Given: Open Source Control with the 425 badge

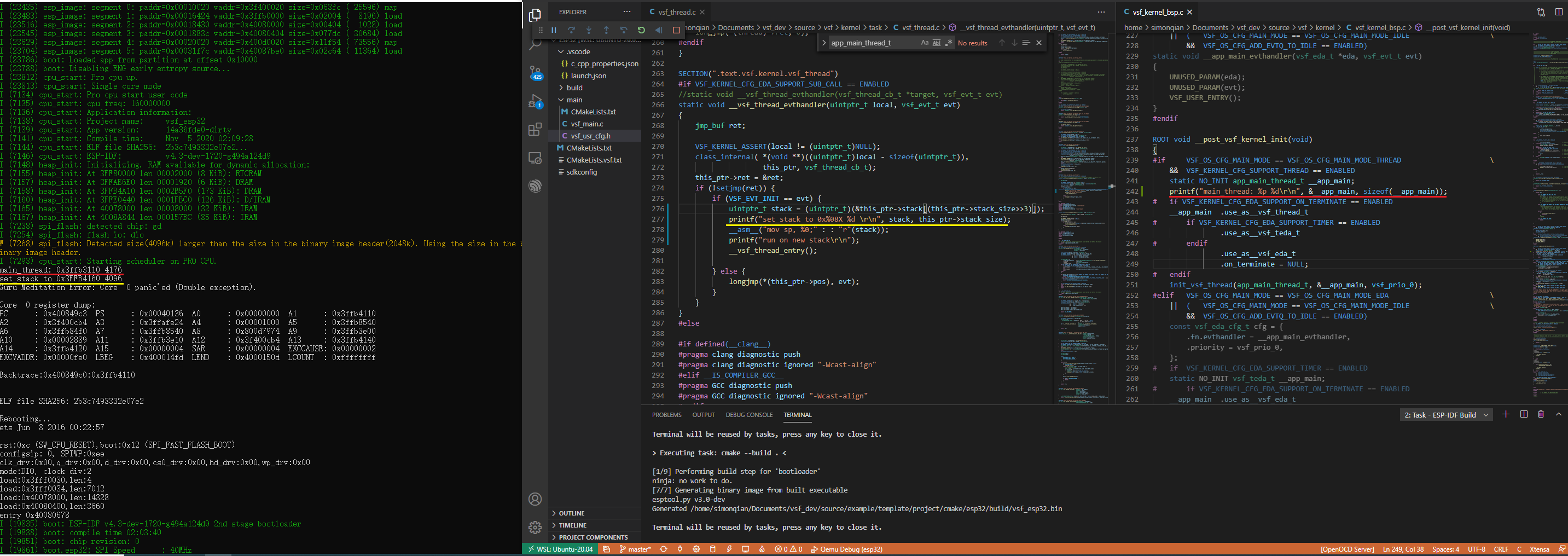Looking at the screenshot, I should [x=535, y=73].
